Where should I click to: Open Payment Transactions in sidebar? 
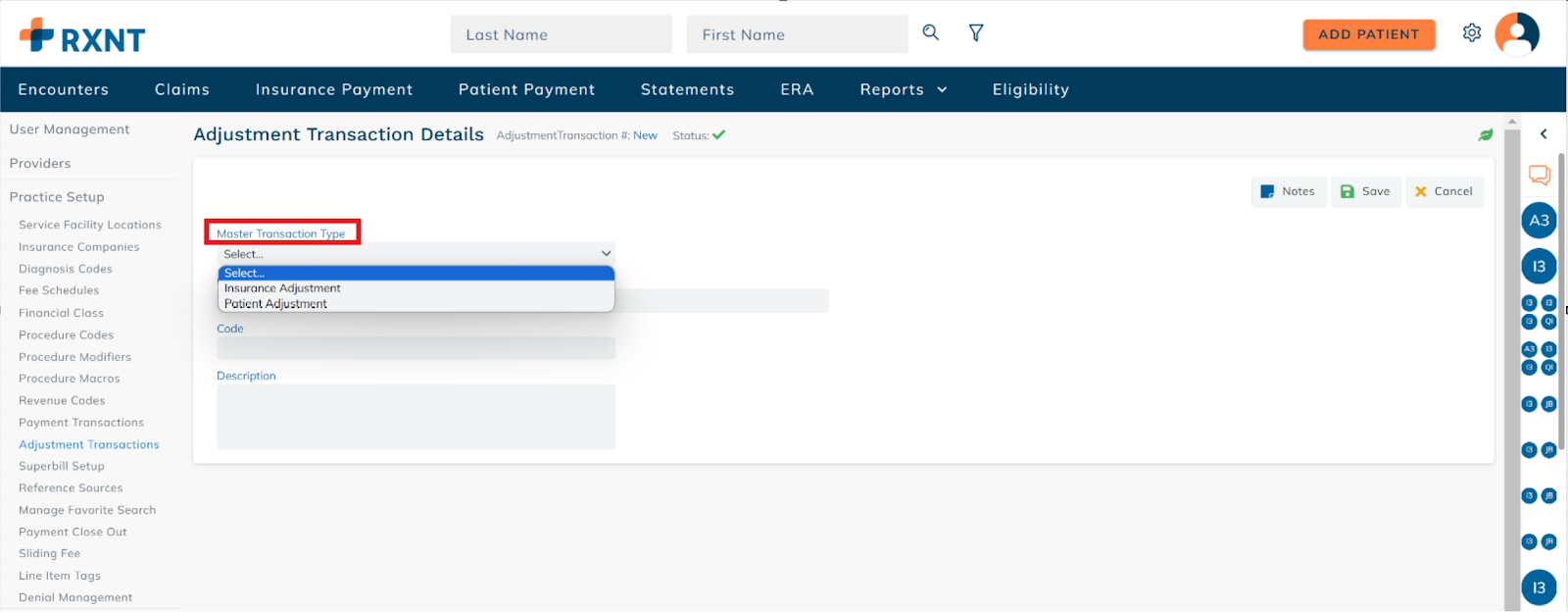point(81,423)
